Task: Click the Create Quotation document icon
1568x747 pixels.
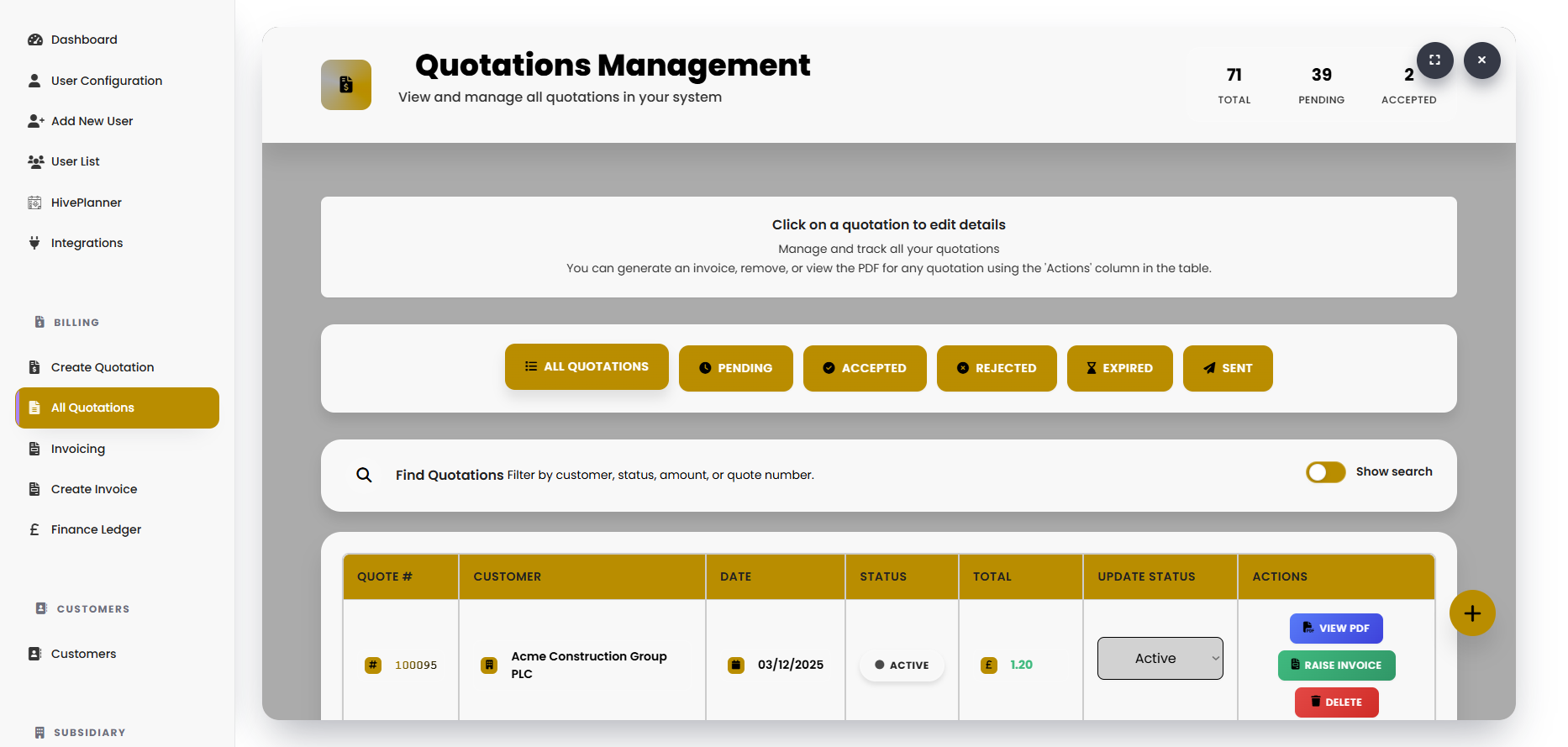Action: (x=34, y=367)
